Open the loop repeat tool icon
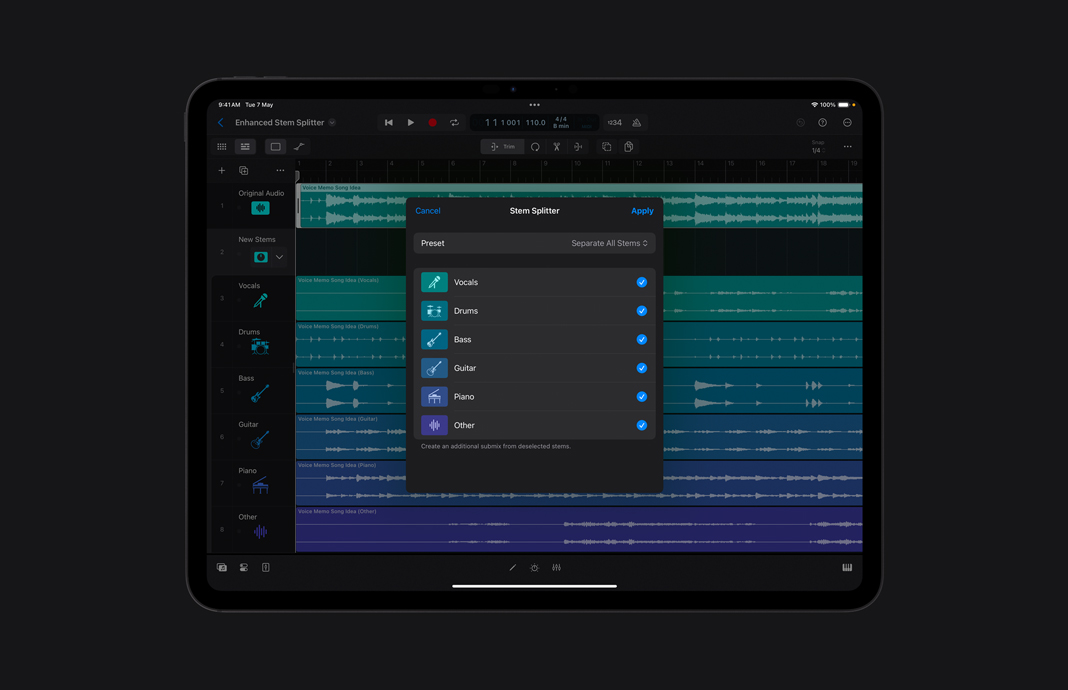This screenshot has width=1068, height=690. tap(536, 147)
